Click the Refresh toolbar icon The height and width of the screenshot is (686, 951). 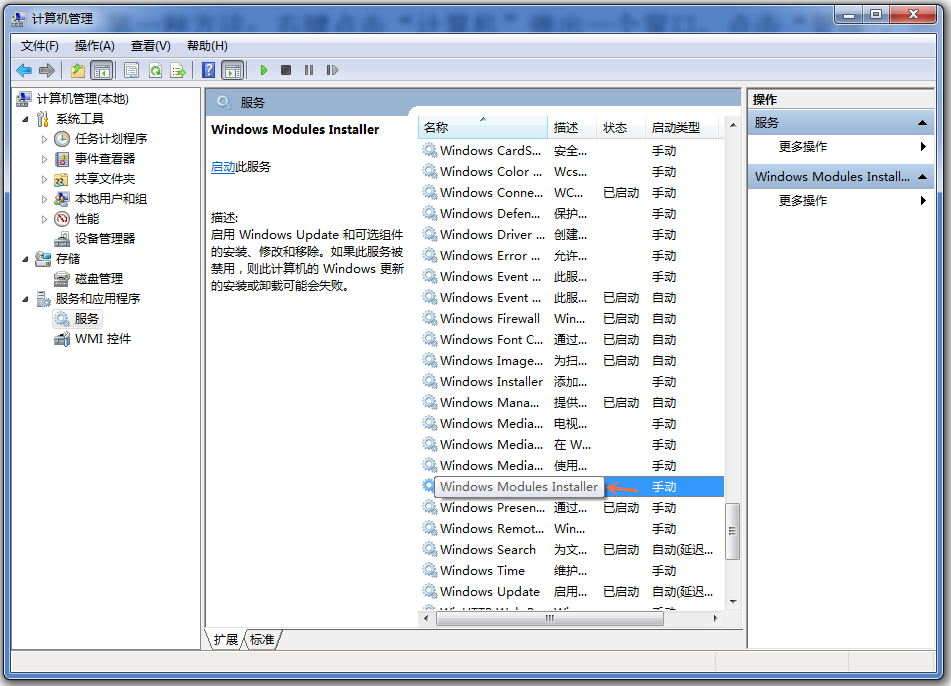pos(155,70)
